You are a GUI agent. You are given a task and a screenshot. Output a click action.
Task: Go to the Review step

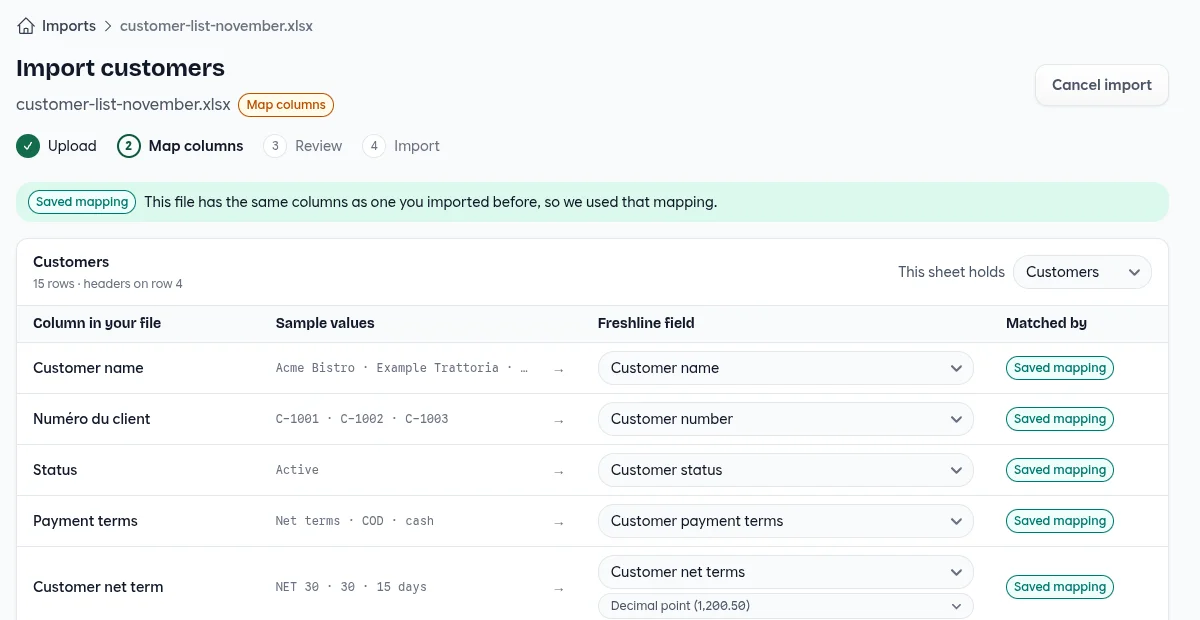(x=303, y=146)
